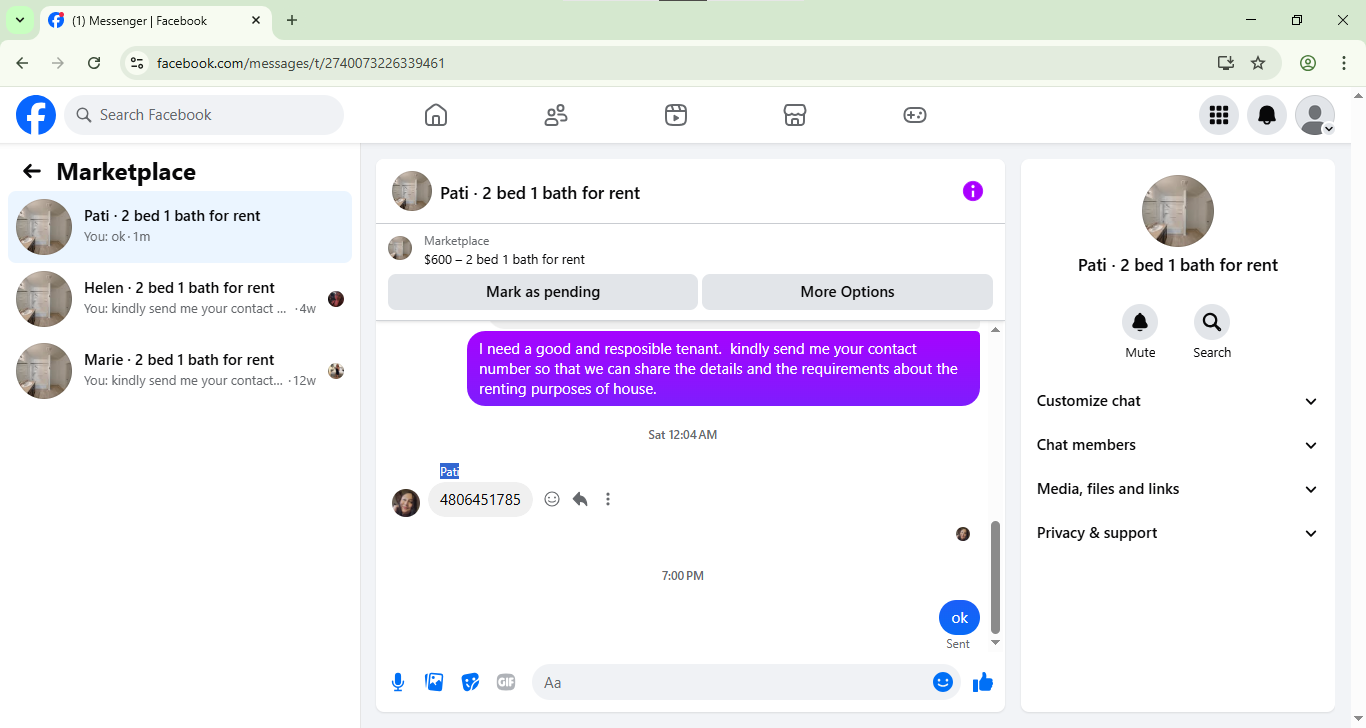Open conversation information purple info icon
Screen dimensions: 1366x728
[973, 191]
